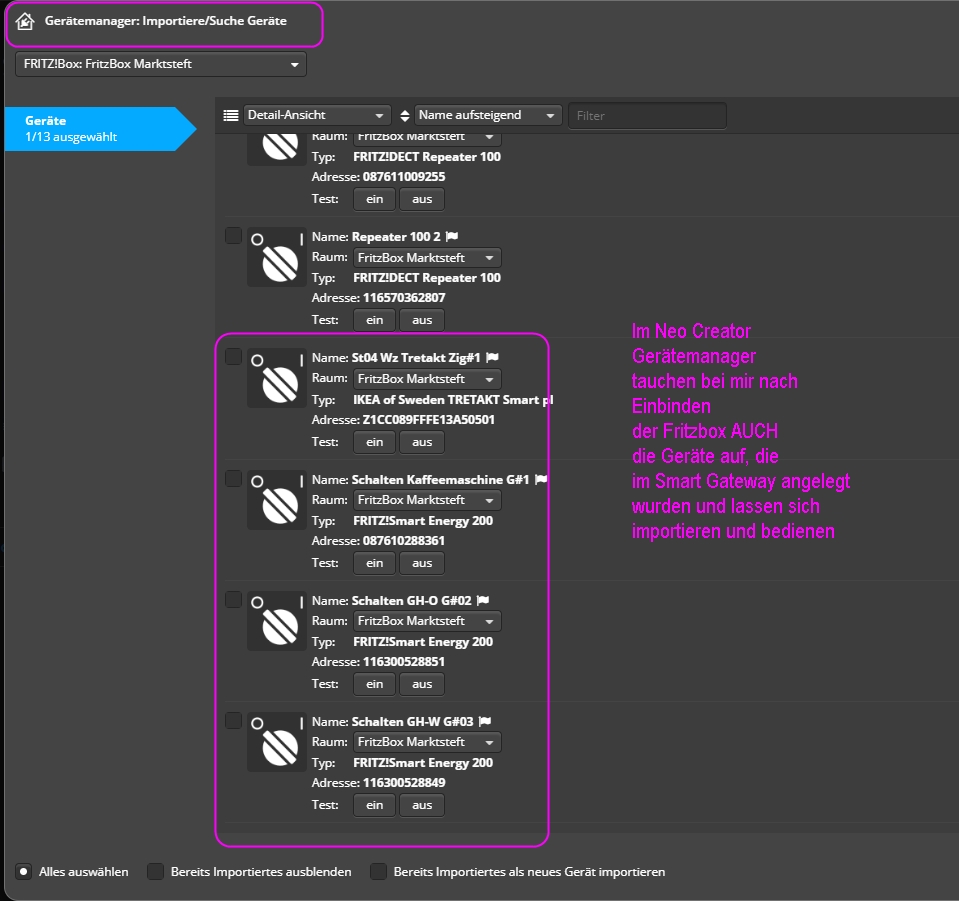Check the box for St04 Wz Tretakt Zig#1
The width and height of the screenshot is (959, 901).
click(234, 357)
